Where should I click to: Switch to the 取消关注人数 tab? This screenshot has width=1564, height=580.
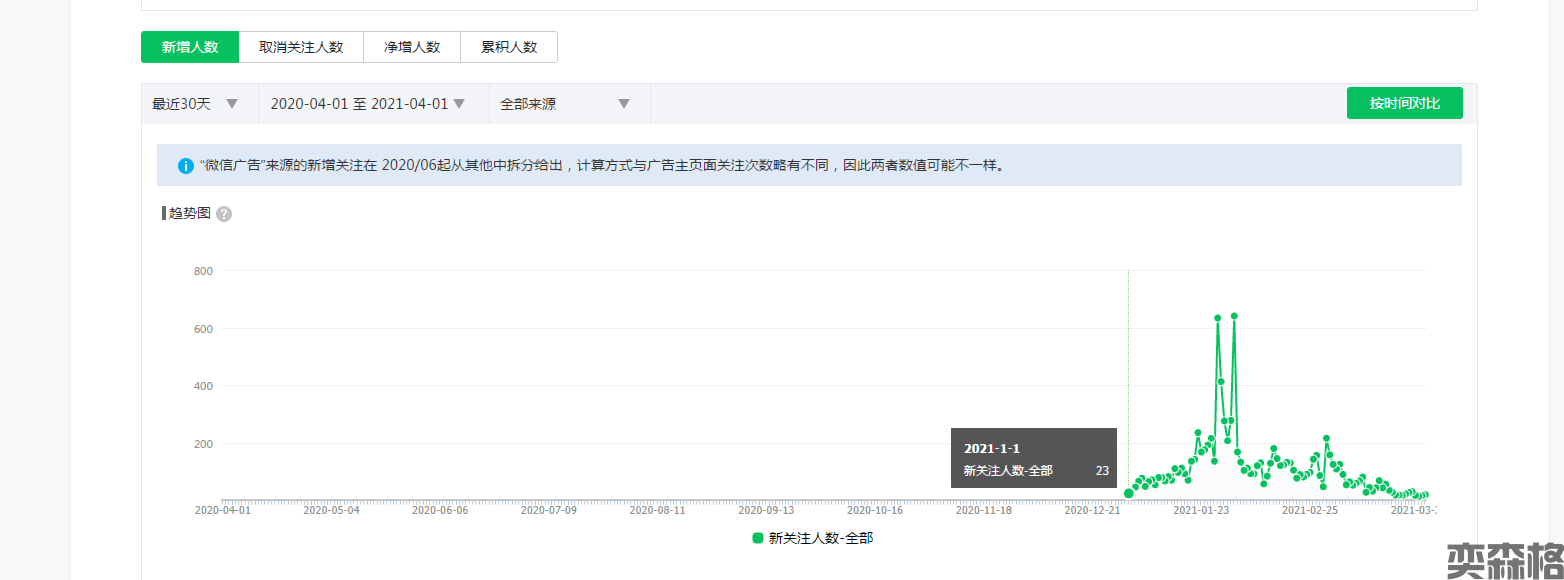301,47
